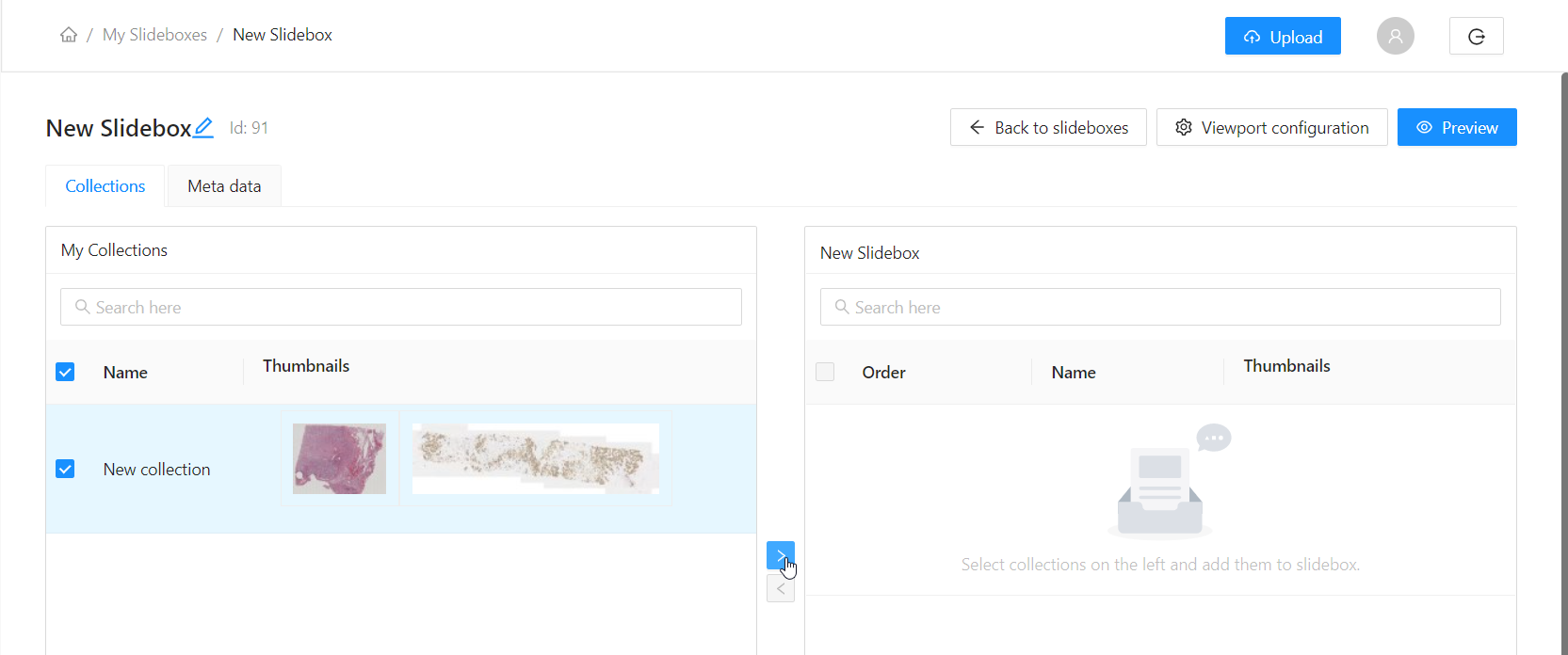The image size is (1568, 655).
Task: Click the right arrow to add collection
Action: pyautogui.click(x=780, y=555)
